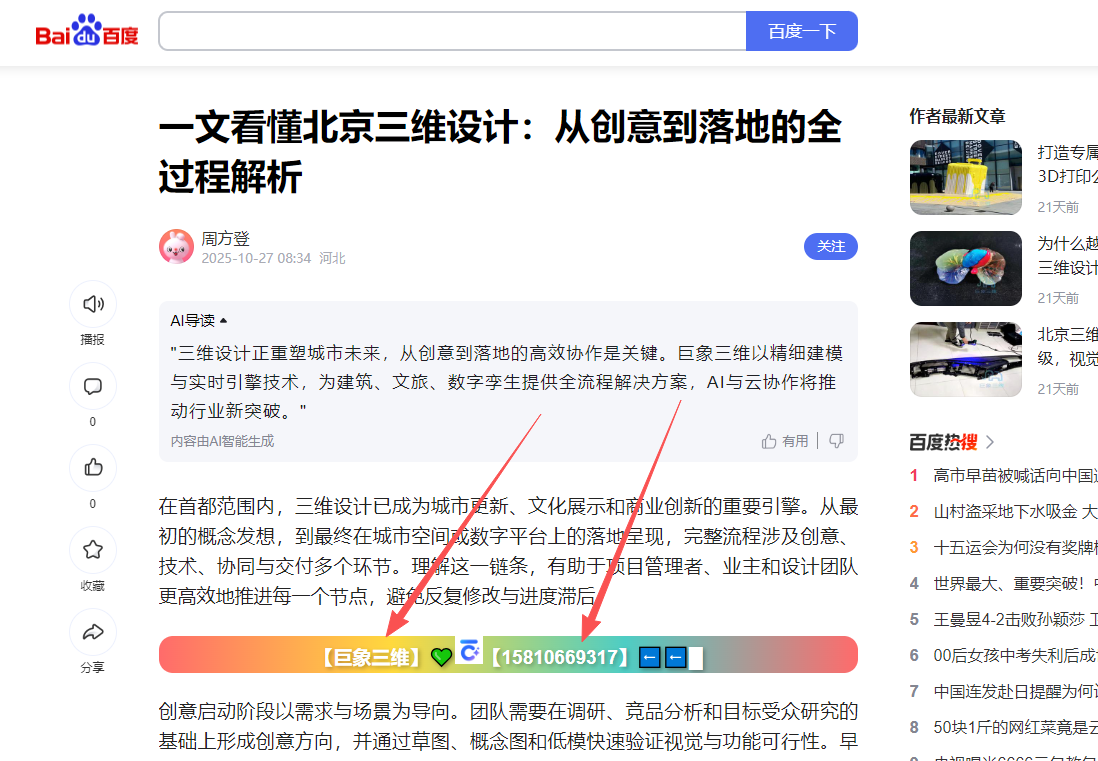Click the 百度一下 search button
This screenshot has height=761, width=1098.
[x=802, y=31]
